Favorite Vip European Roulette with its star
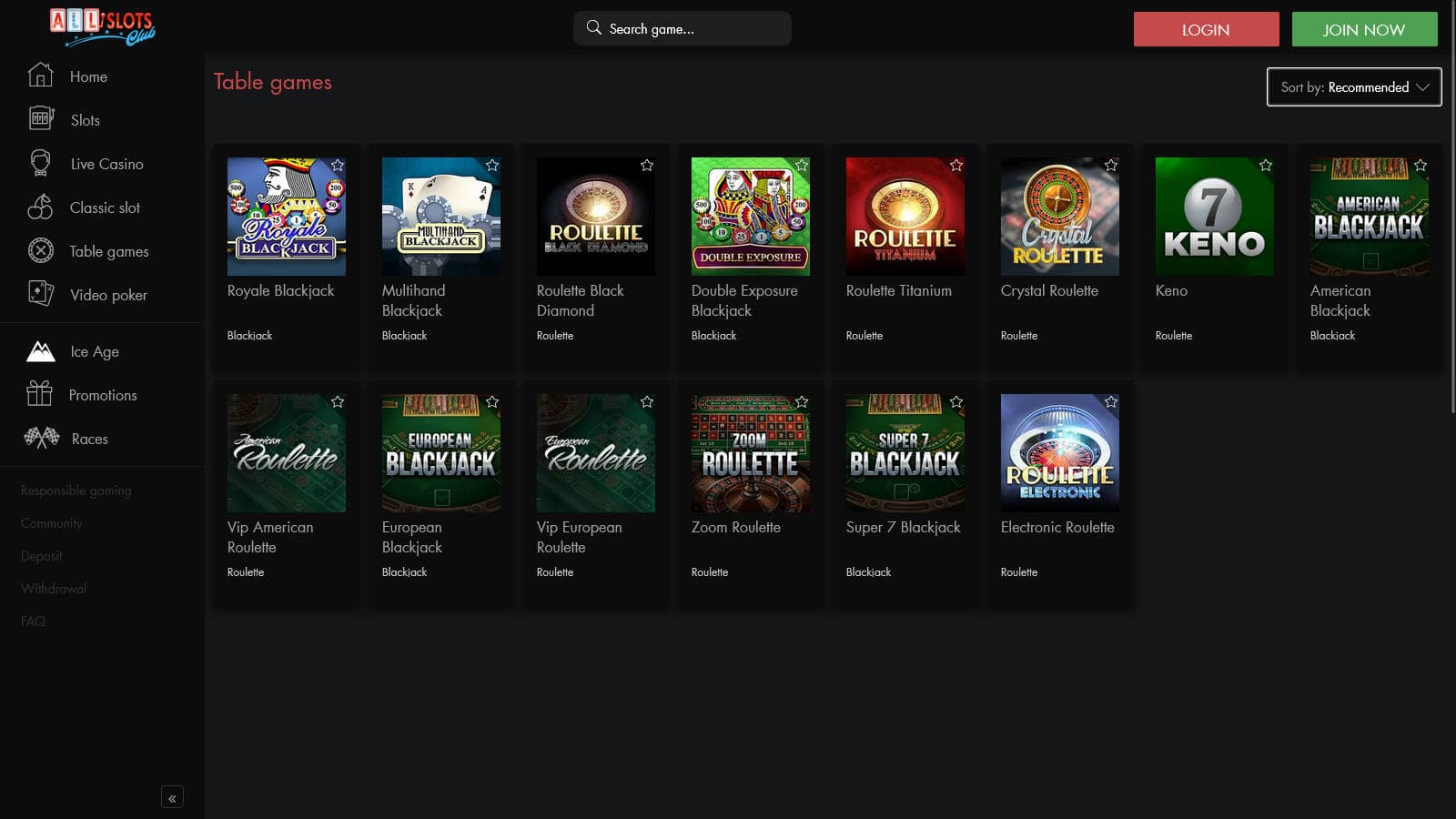Screen dimensions: 1456x819 click(x=647, y=402)
